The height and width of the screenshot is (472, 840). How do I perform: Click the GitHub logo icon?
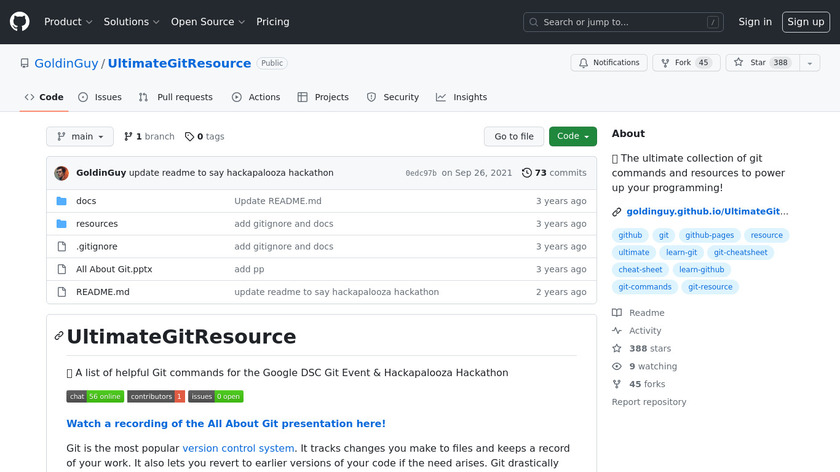pos(20,21)
